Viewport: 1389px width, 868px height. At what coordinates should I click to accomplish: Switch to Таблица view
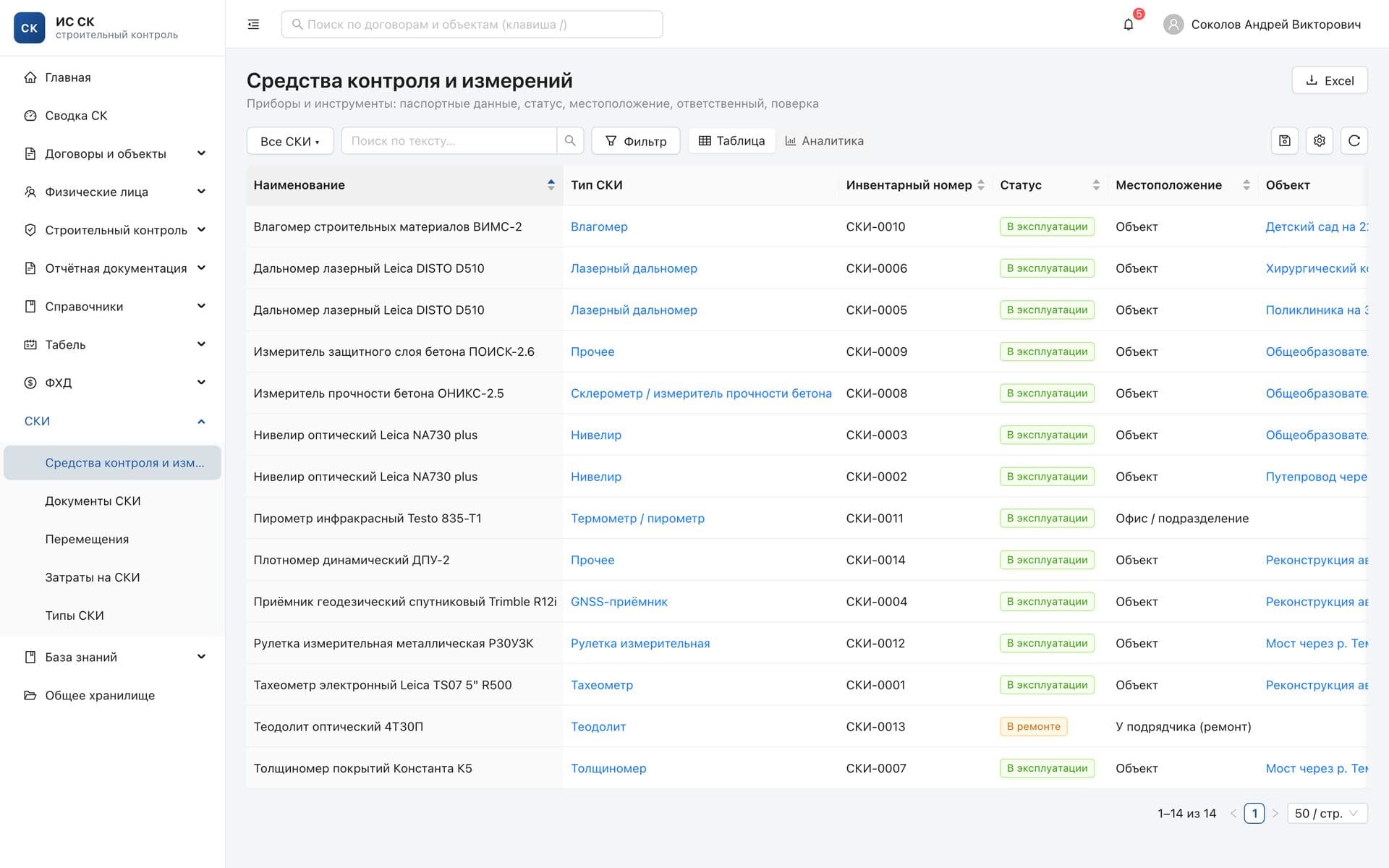pos(731,141)
